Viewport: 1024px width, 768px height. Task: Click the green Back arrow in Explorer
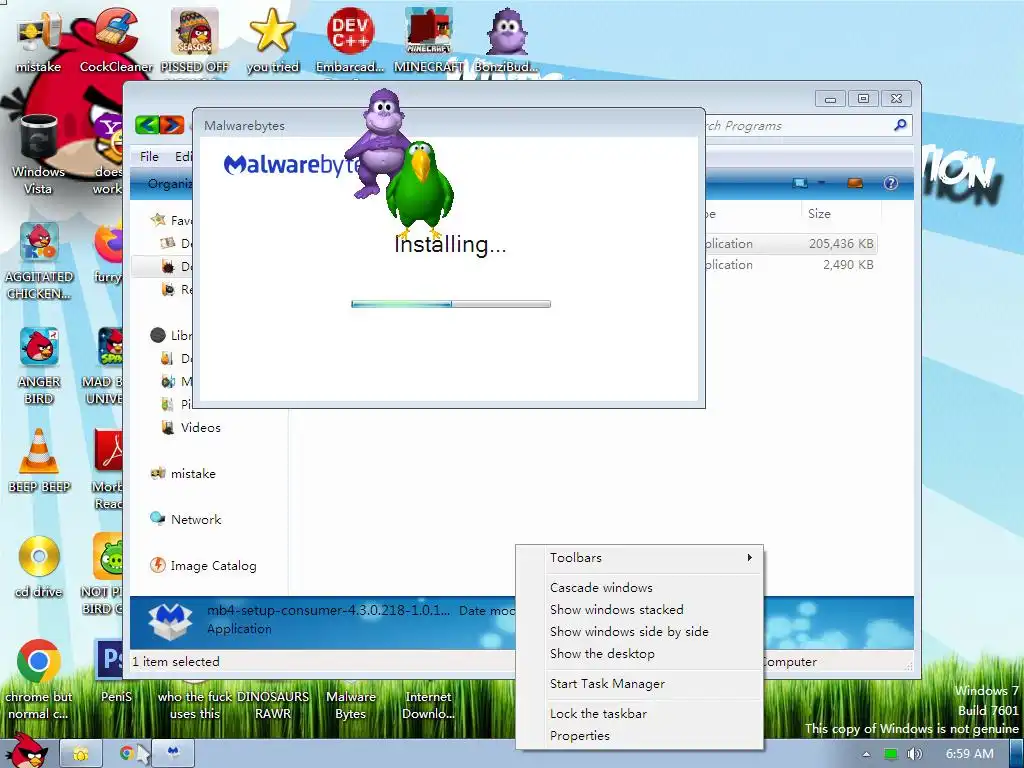147,125
